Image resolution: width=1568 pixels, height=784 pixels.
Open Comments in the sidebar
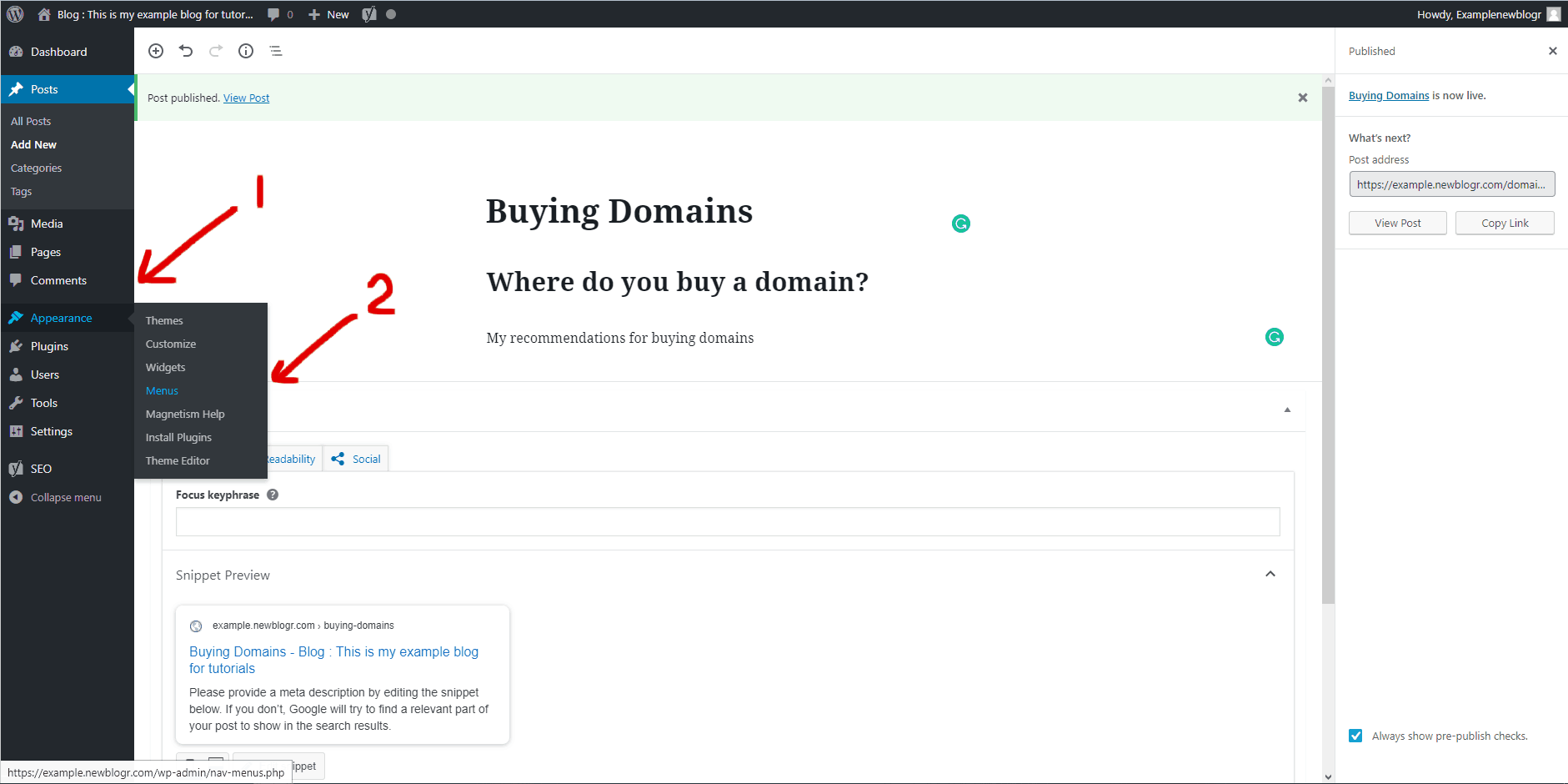67,280
